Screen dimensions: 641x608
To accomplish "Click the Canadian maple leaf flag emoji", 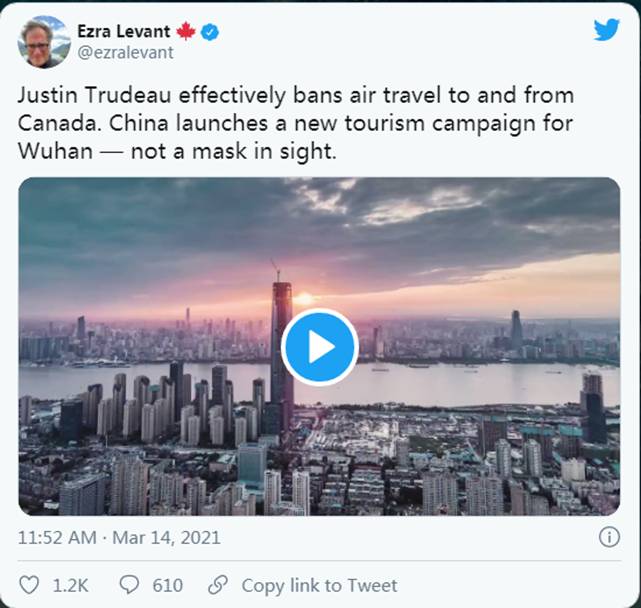I will coord(185,32).
